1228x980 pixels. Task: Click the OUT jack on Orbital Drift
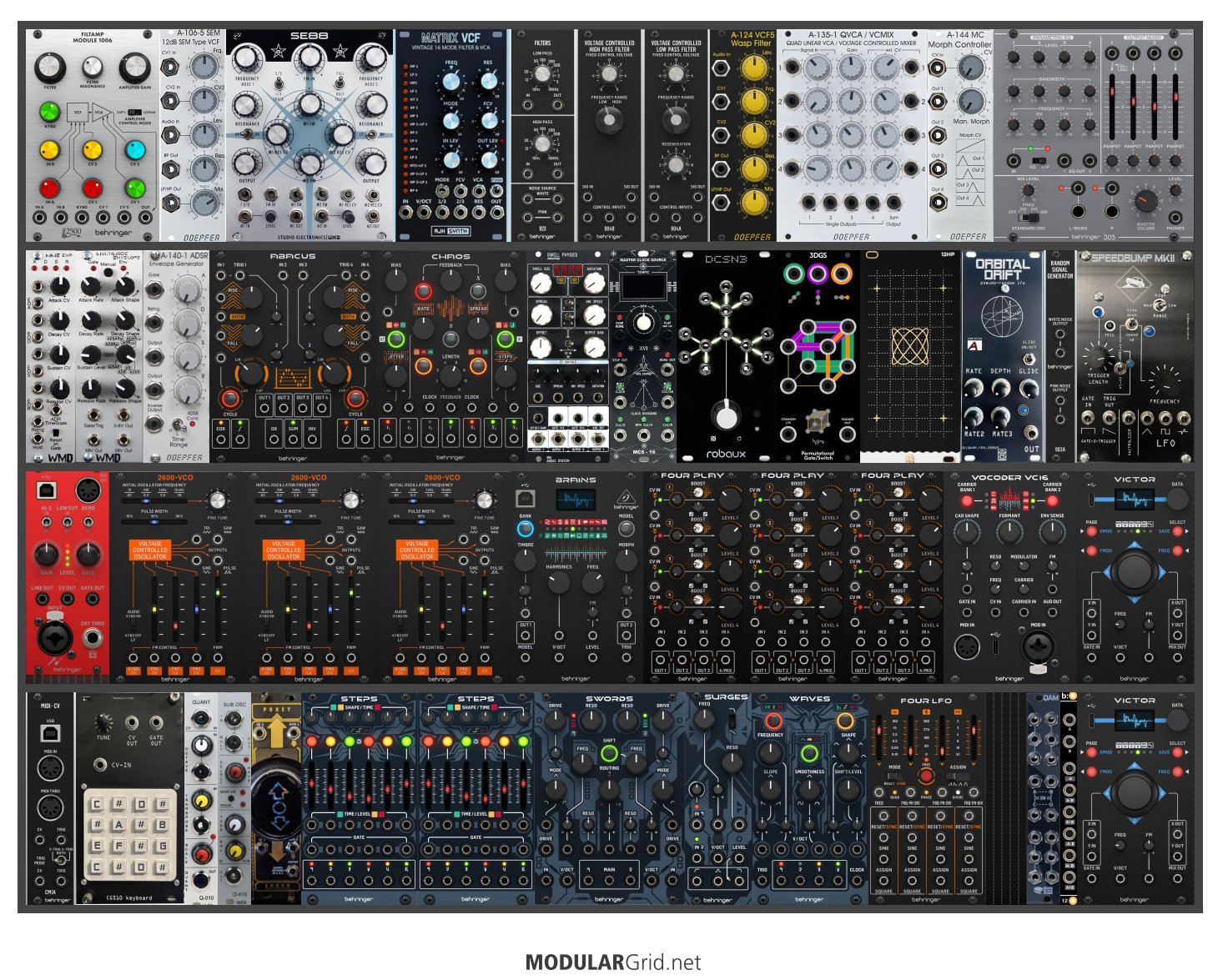click(x=1032, y=433)
